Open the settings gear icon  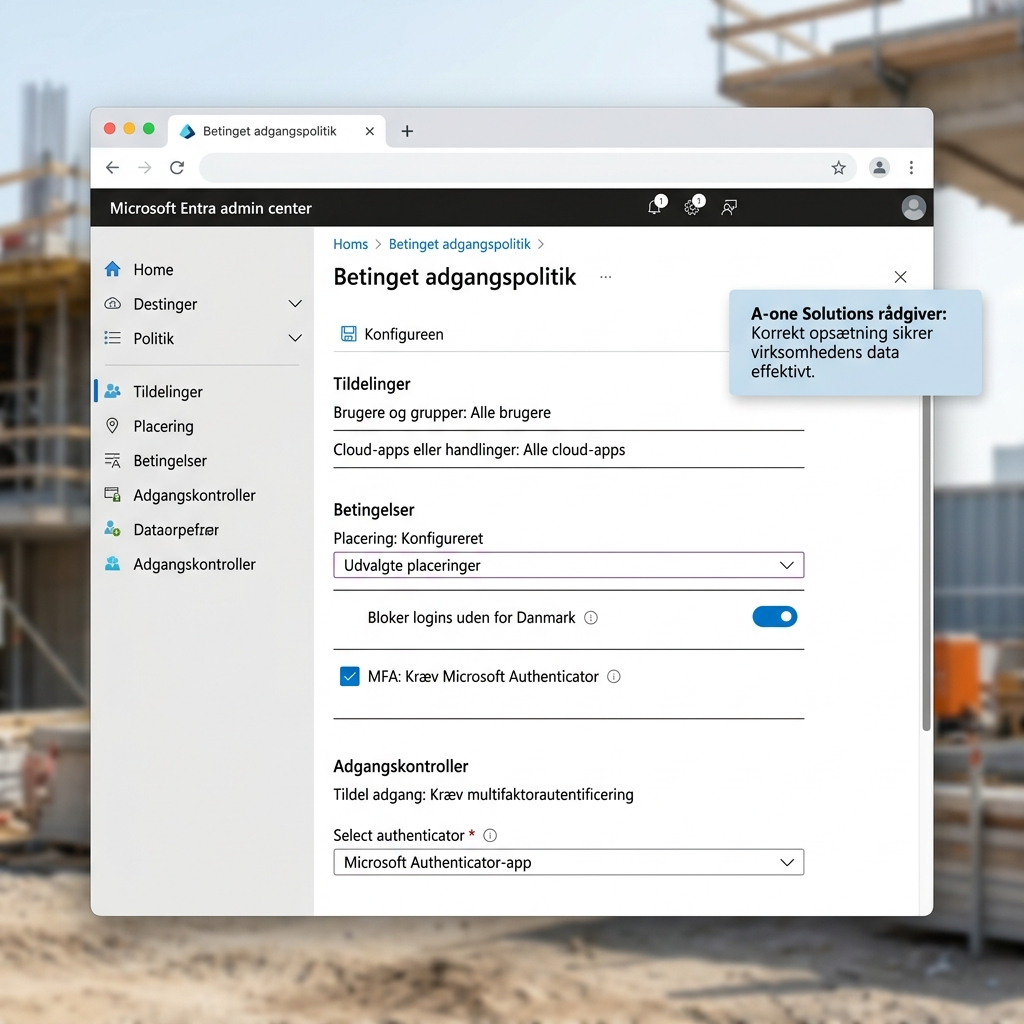tap(693, 207)
